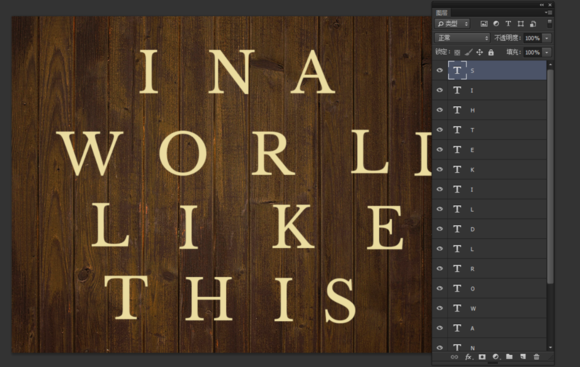Click the type thumbnail of layer H
The width and height of the screenshot is (580, 367).
point(457,110)
